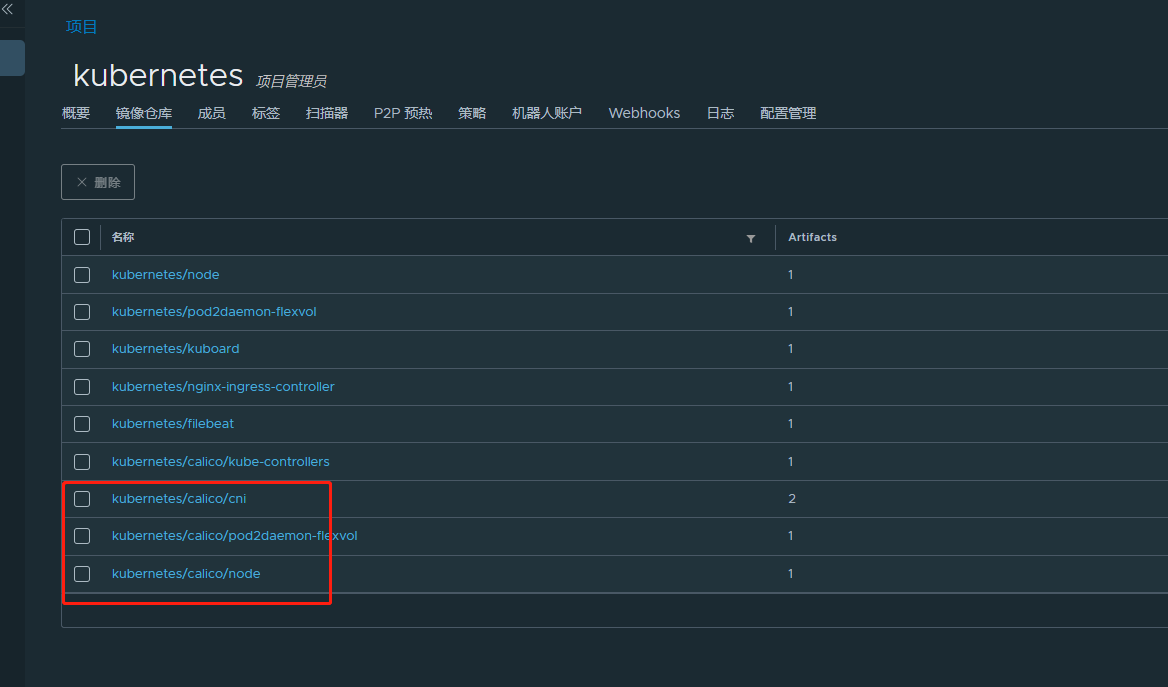Check the kubernetes/kuboard row checkbox
The width and height of the screenshot is (1168, 687).
(x=82, y=349)
